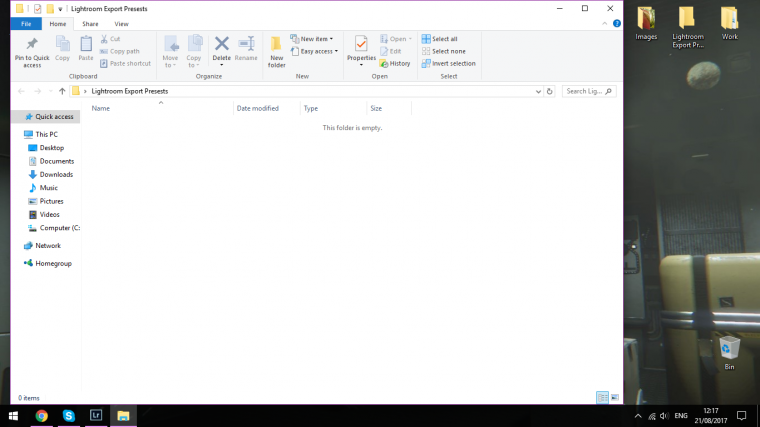Viewport: 760px width, 427px height.
Task: Go up one folder level
Action: coord(62,91)
